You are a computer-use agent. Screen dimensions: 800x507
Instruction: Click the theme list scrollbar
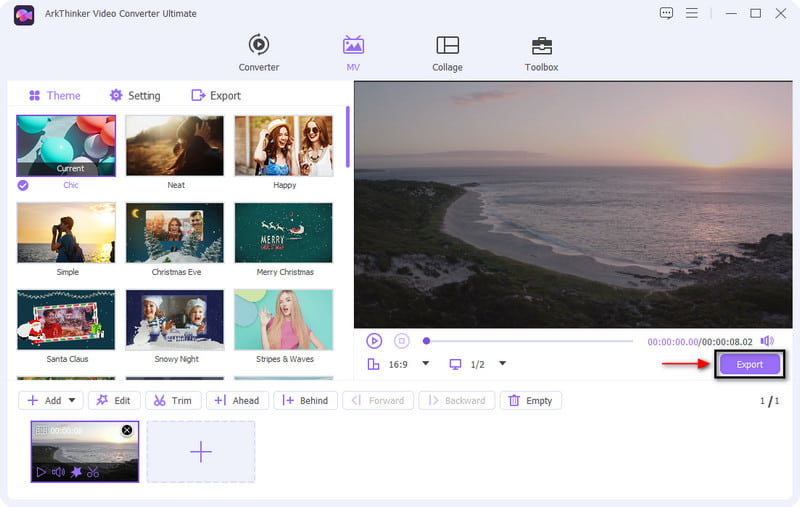pos(347,137)
